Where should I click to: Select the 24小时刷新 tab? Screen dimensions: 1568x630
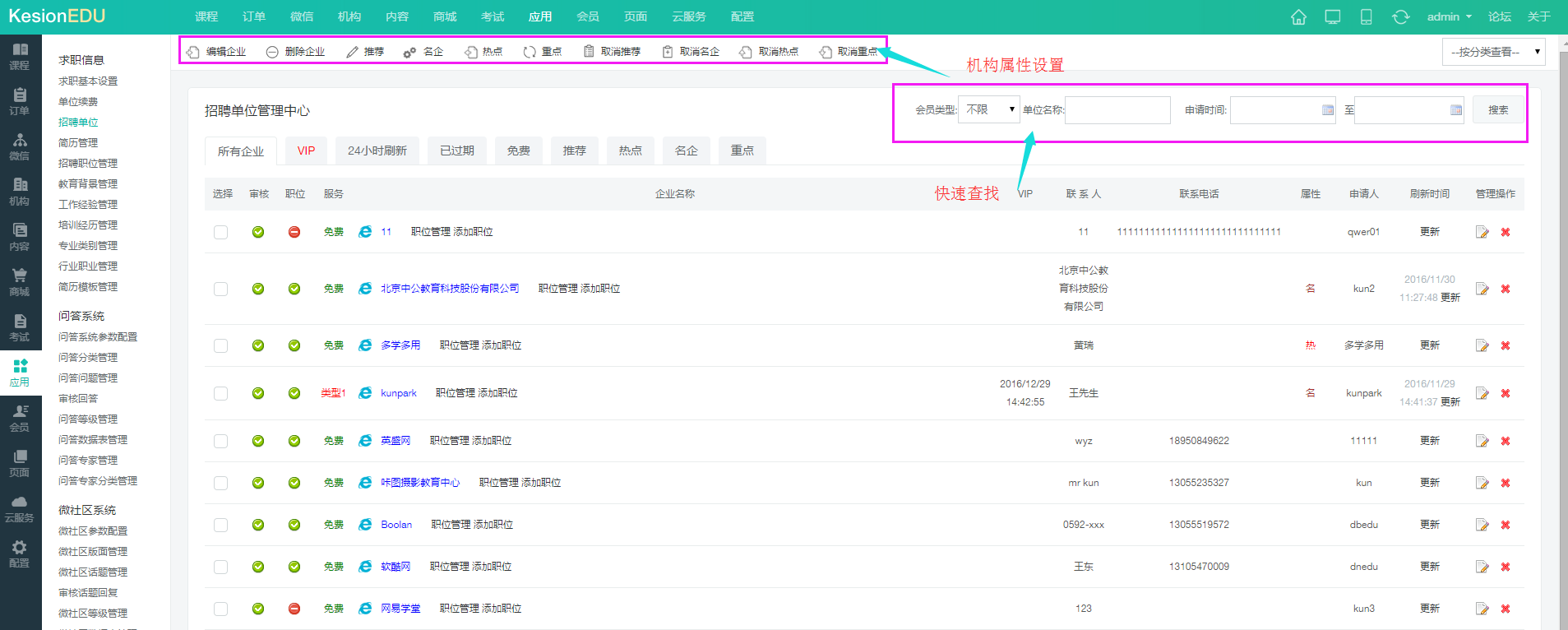pyautogui.click(x=377, y=151)
